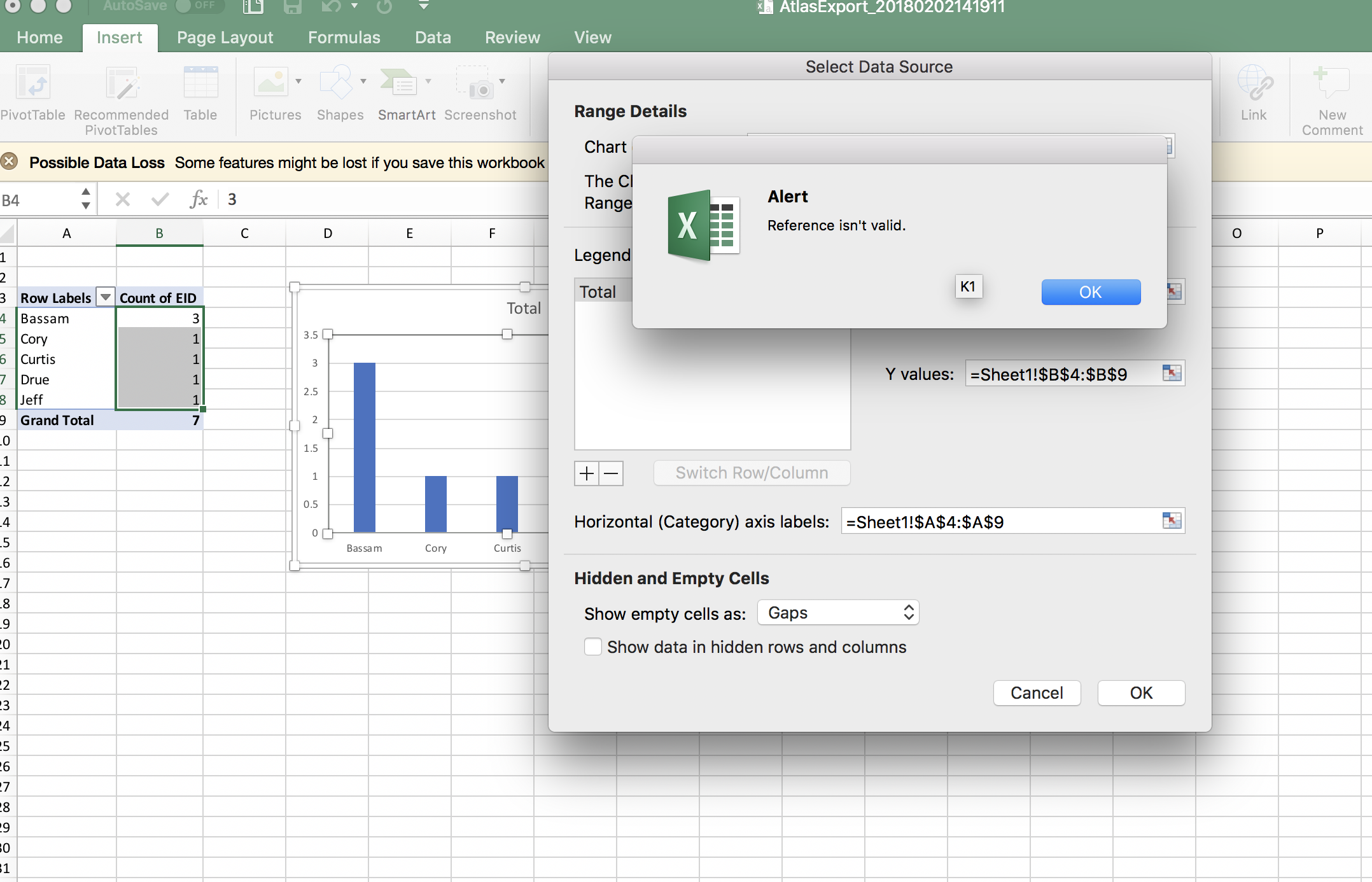Open the Review tab
Viewport: 1372px width, 882px height.
tap(512, 38)
